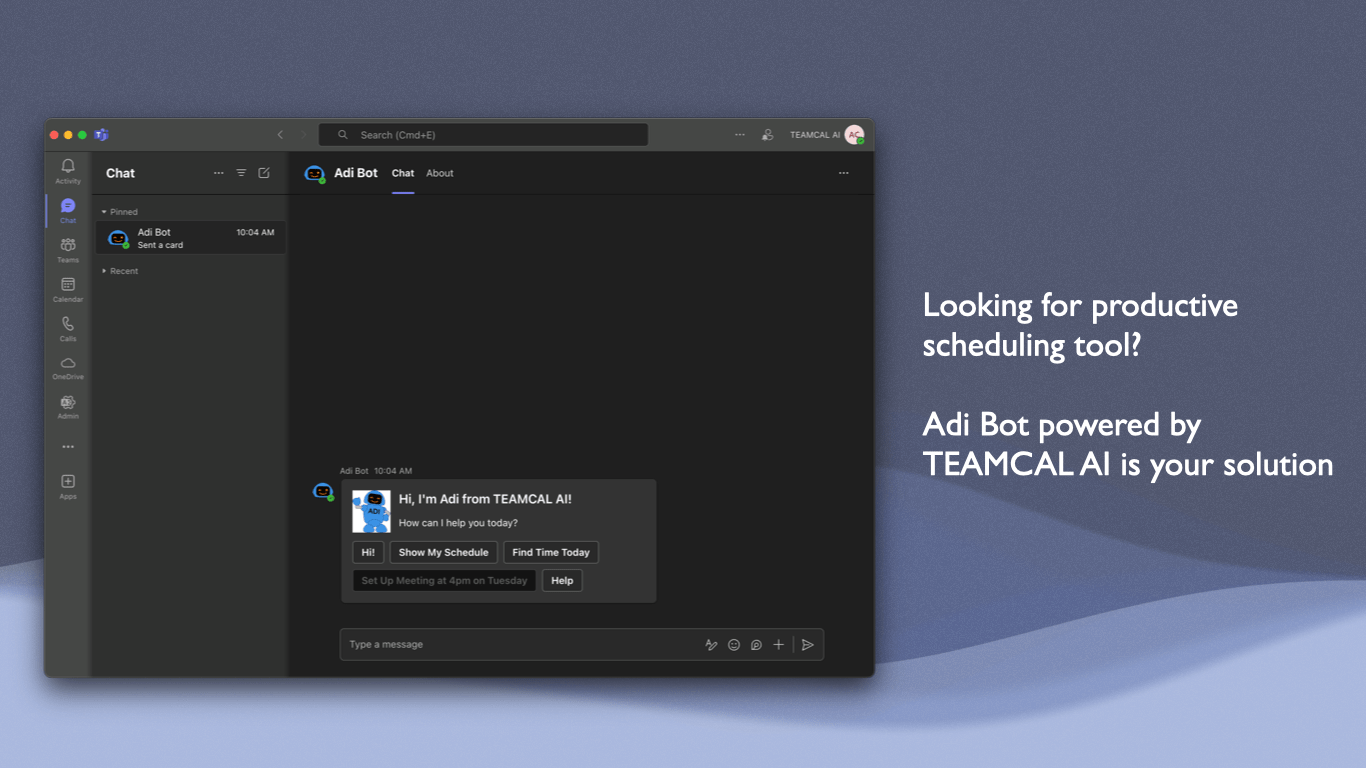The image size is (1366, 768).
Task: Open the Apps store
Action: 68,486
